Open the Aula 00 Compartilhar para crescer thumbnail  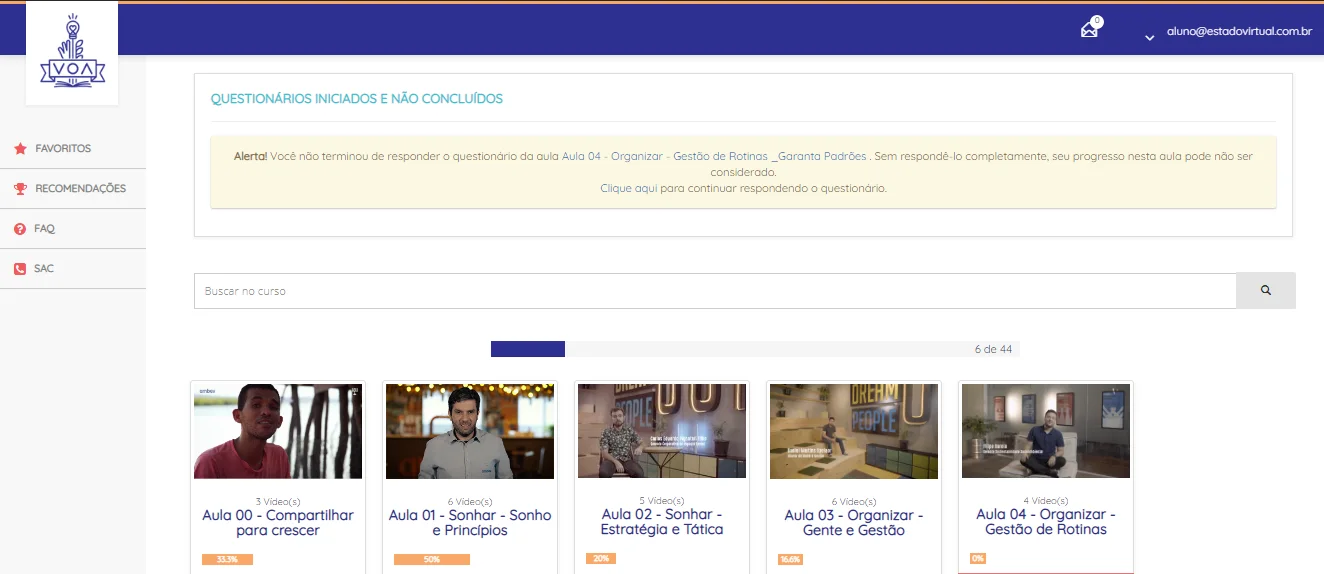(x=278, y=431)
